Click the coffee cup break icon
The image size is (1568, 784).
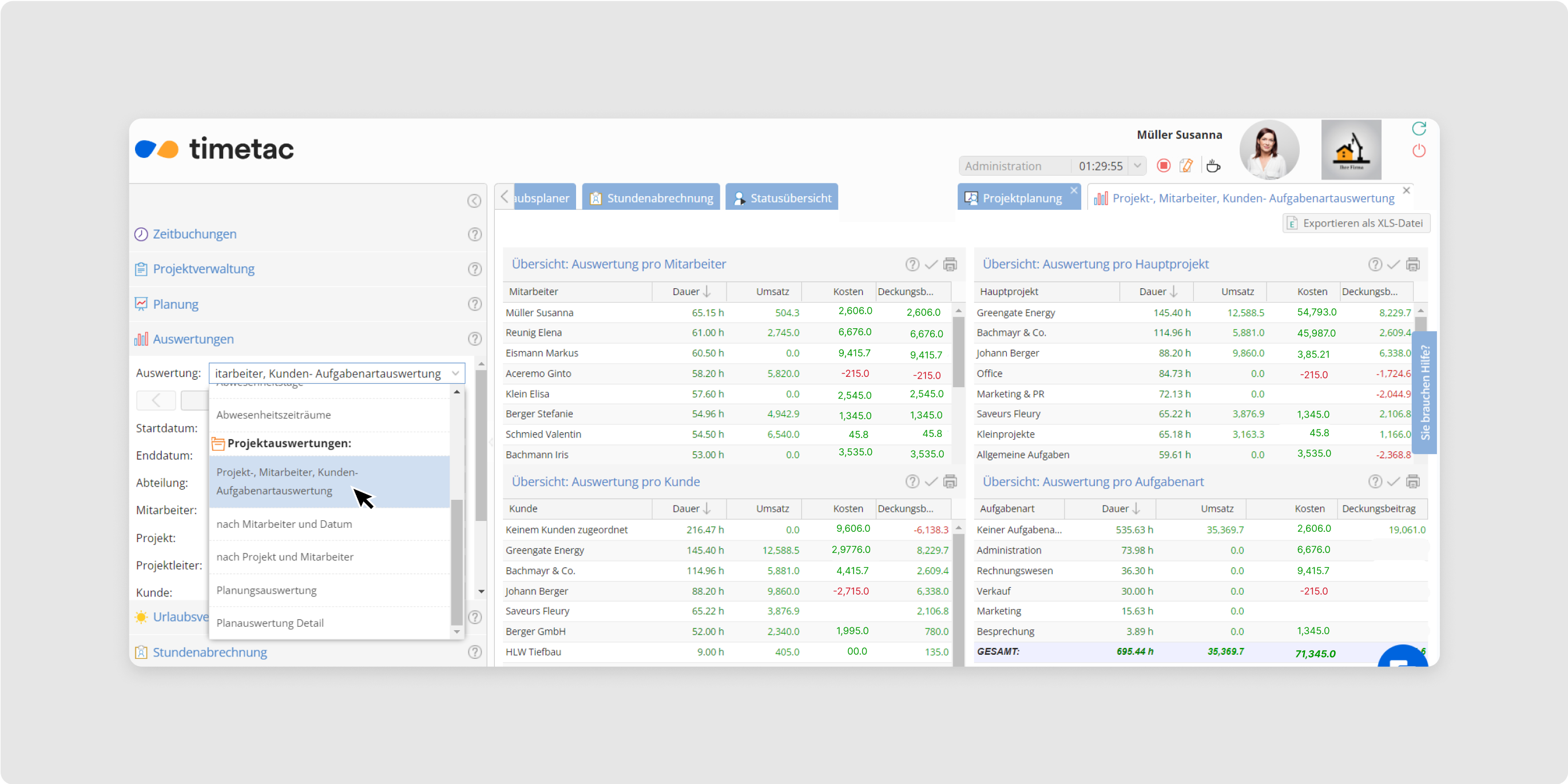click(1213, 166)
